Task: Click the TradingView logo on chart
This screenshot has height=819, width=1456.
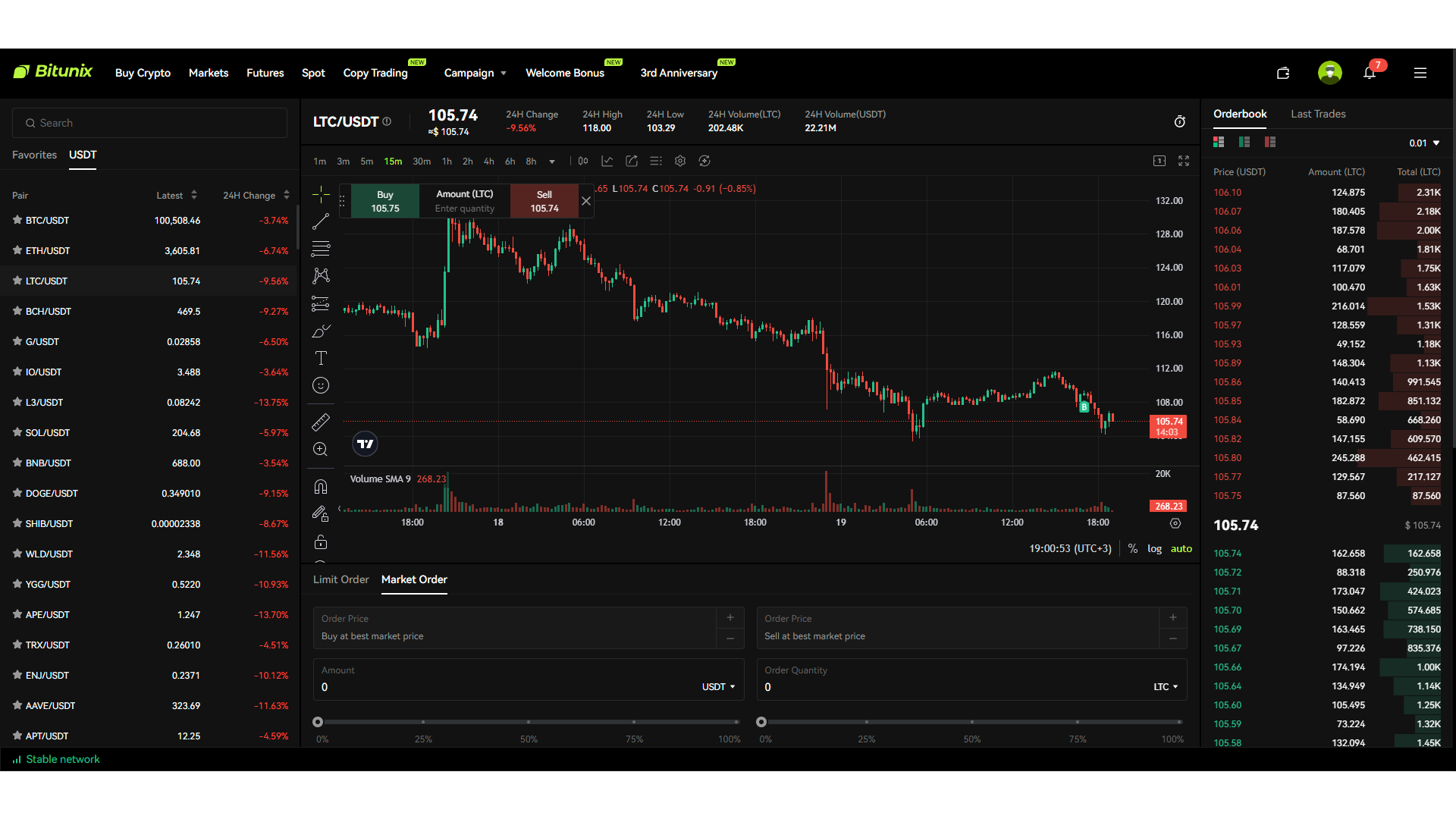Action: pyautogui.click(x=366, y=444)
